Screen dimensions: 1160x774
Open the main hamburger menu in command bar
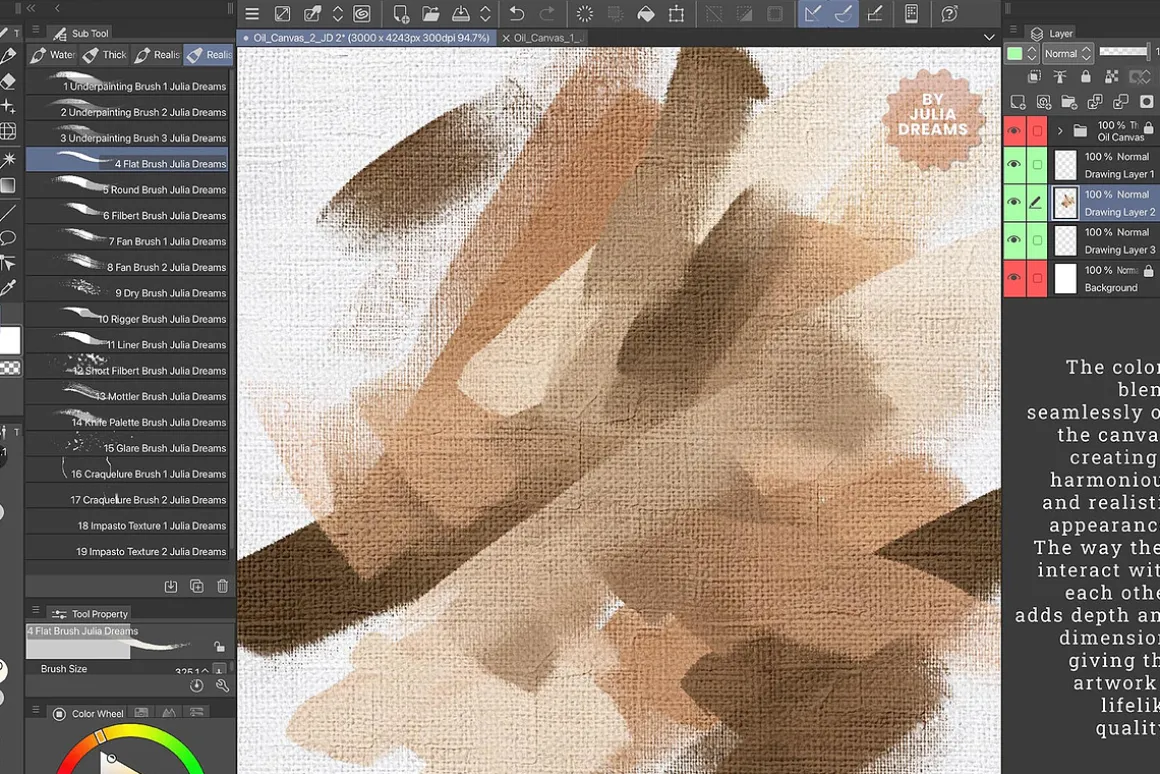point(252,14)
